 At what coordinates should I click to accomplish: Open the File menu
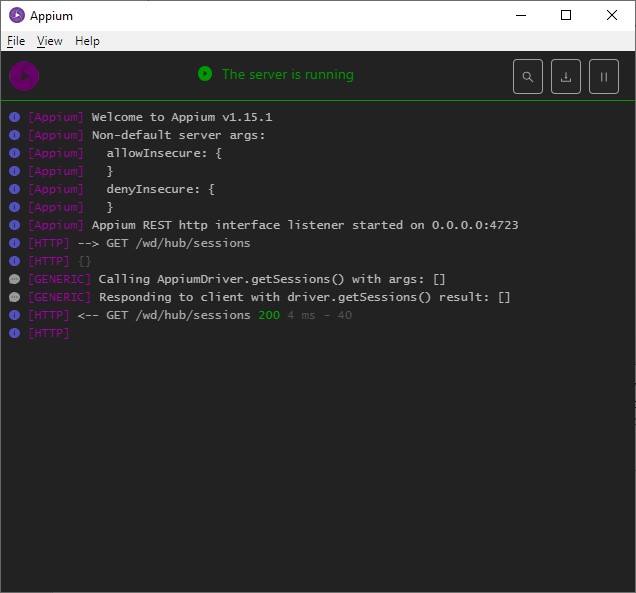point(16,41)
